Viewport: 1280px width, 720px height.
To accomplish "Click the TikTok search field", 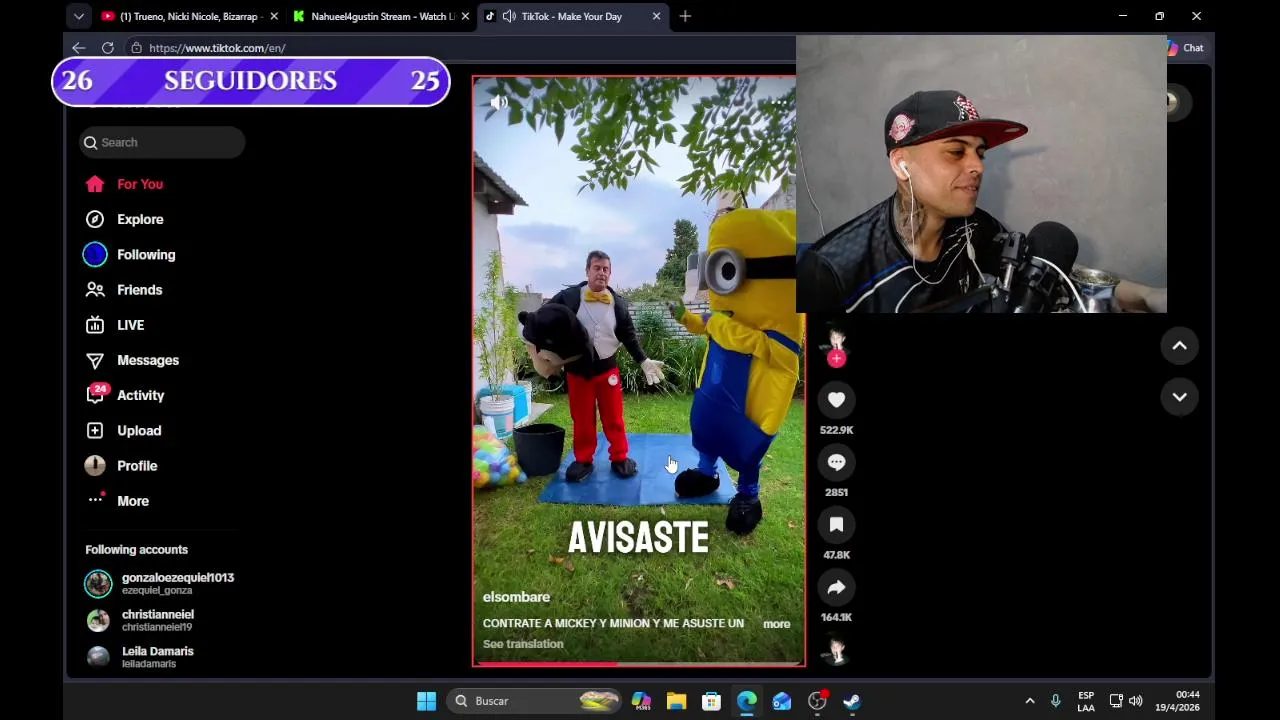I will (x=162, y=142).
